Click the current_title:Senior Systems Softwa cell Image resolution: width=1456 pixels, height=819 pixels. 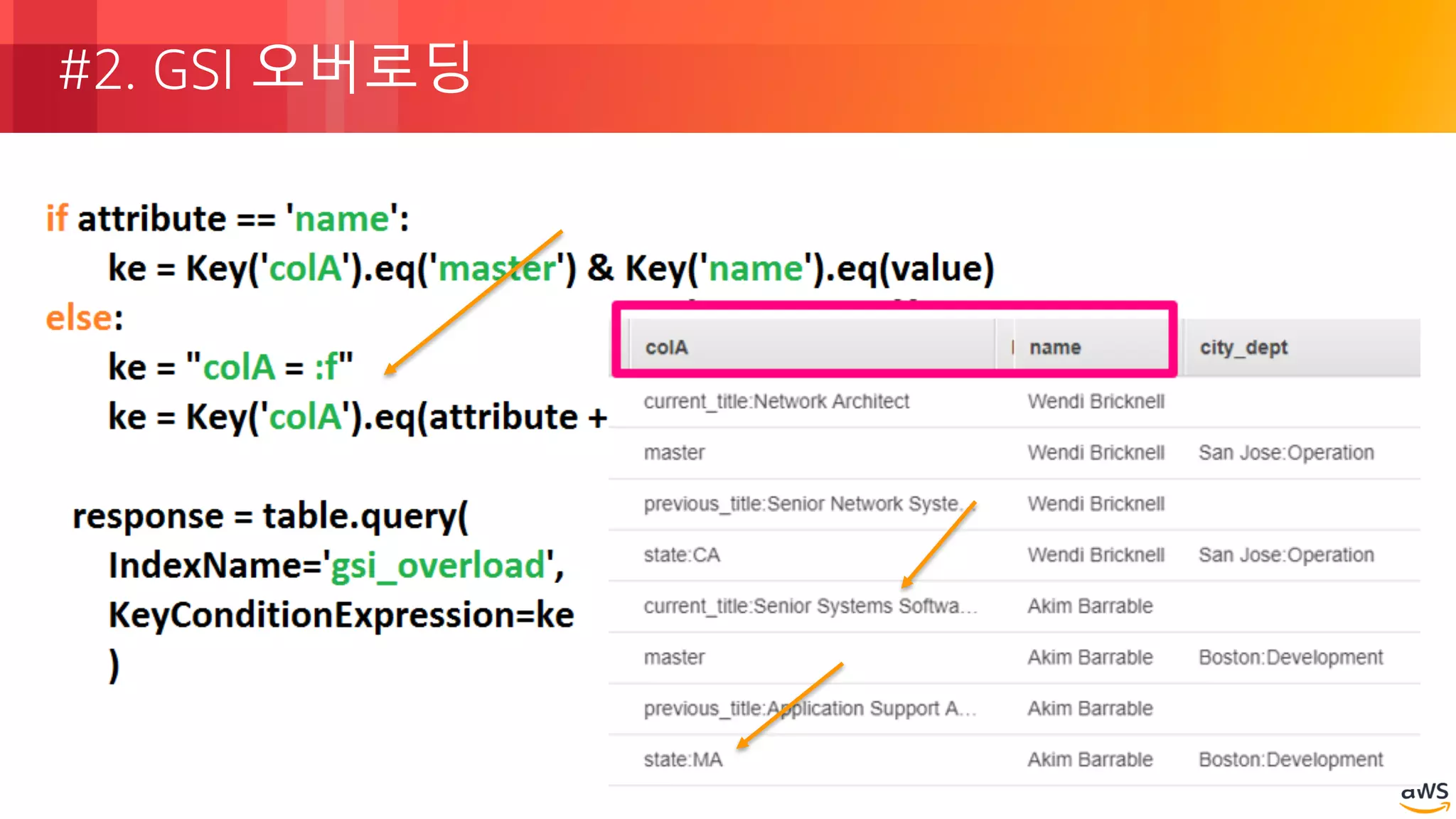click(810, 606)
